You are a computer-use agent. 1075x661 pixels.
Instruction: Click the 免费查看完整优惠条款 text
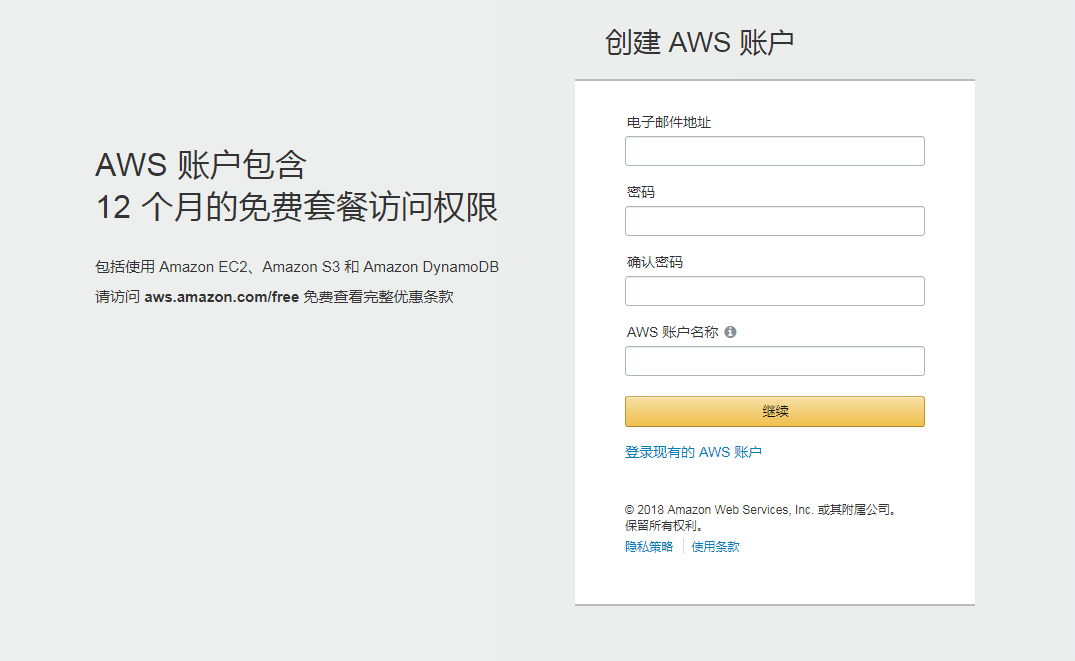click(x=378, y=297)
